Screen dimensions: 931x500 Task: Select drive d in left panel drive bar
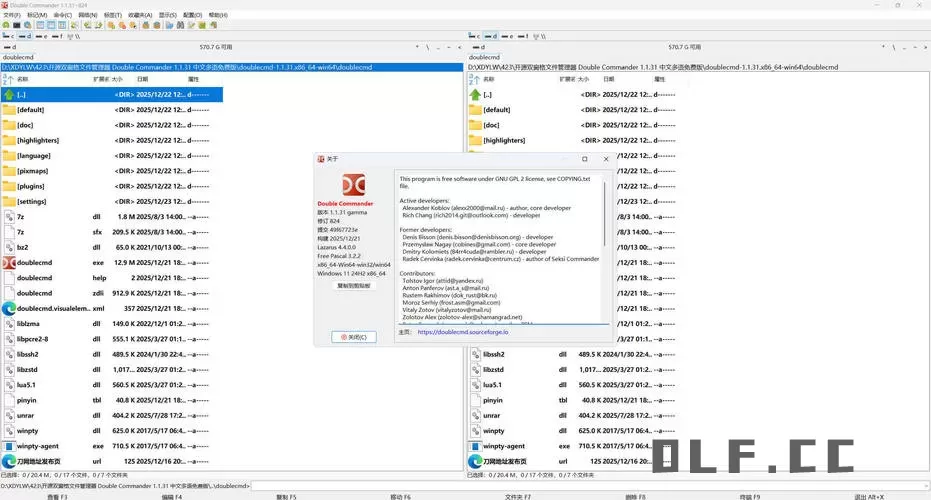click(25, 36)
